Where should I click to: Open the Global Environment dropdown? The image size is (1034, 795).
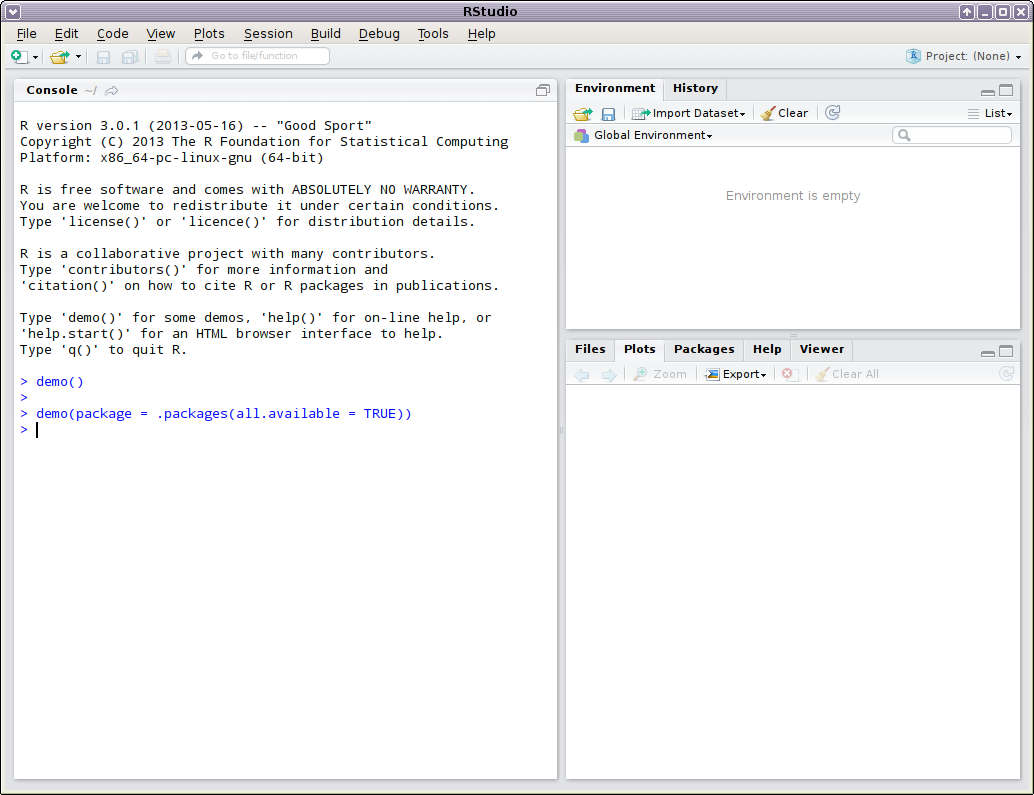pos(644,135)
